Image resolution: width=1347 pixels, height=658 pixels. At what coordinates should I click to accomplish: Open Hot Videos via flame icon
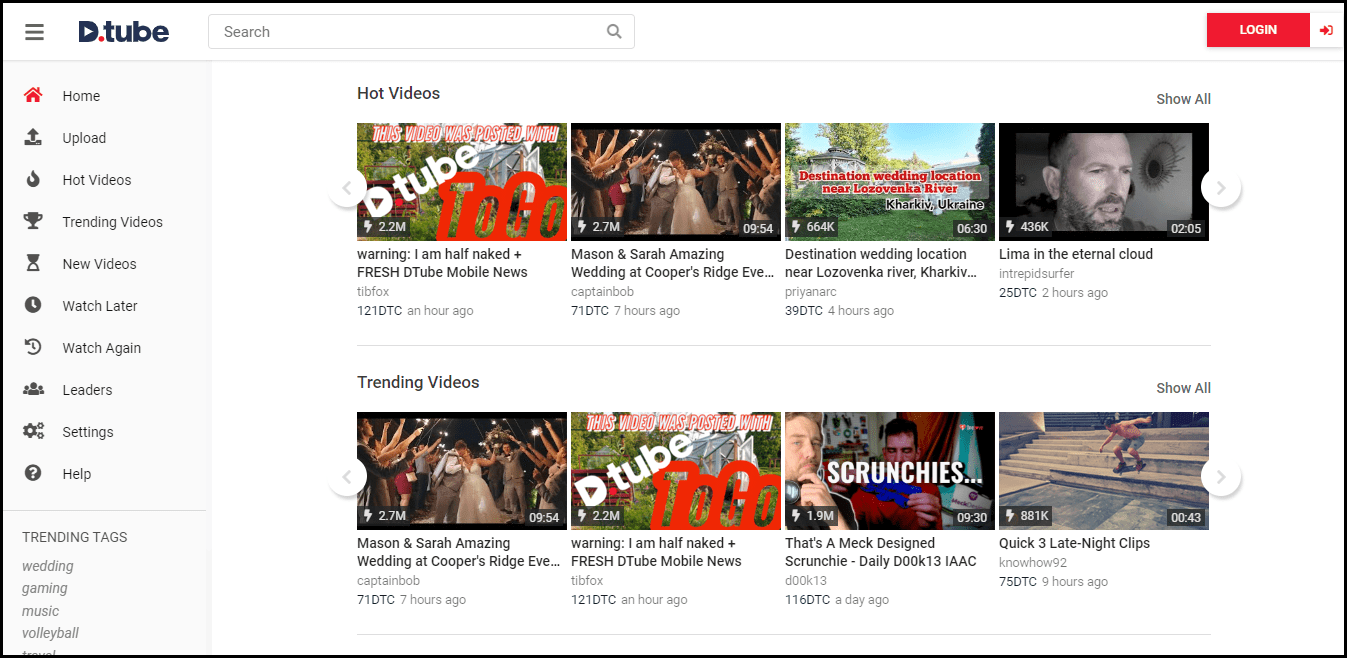(32, 179)
